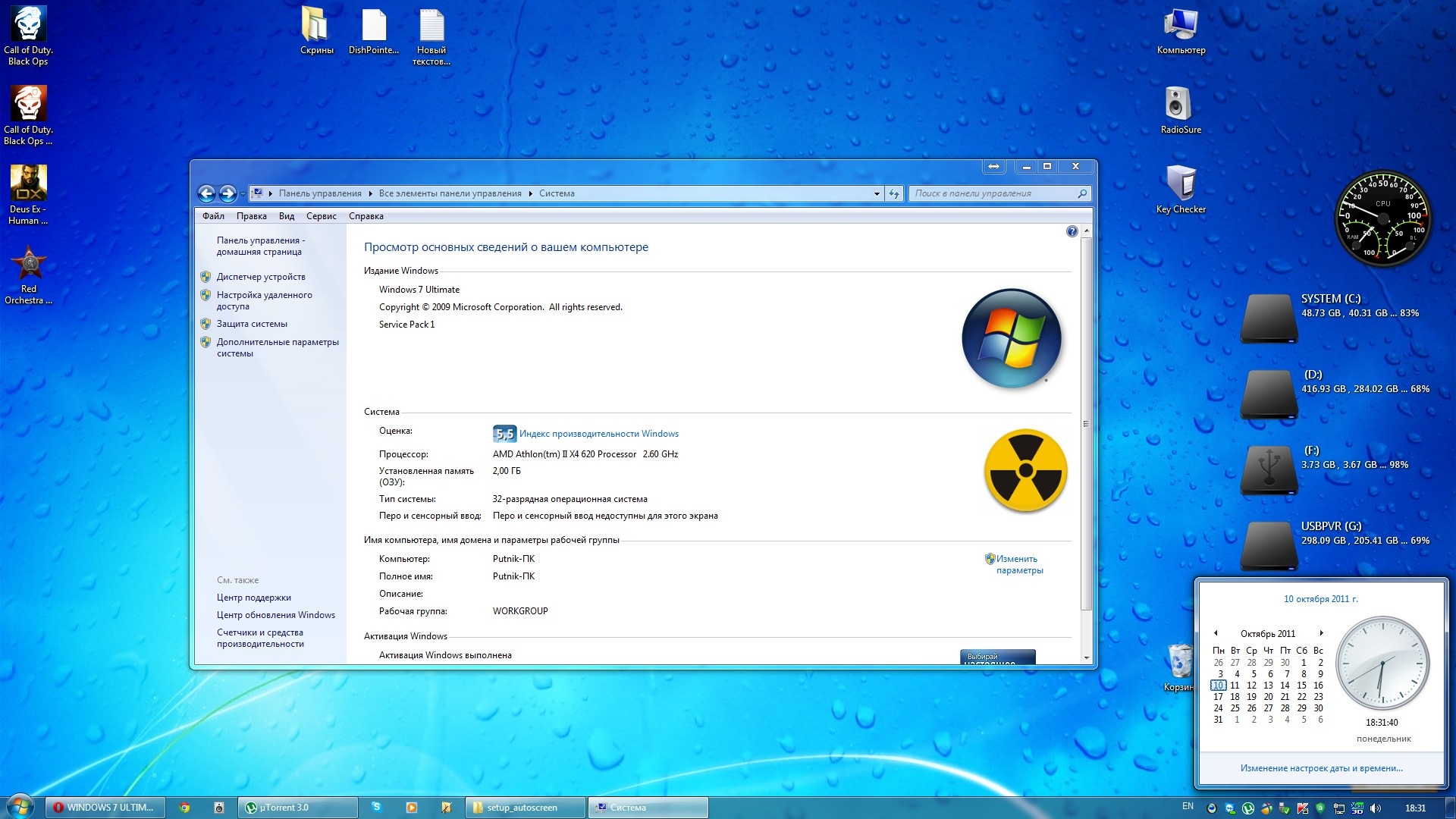Open the Сервис menu
The width and height of the screenshot is (1456, 819).
[x=321, y=216]
